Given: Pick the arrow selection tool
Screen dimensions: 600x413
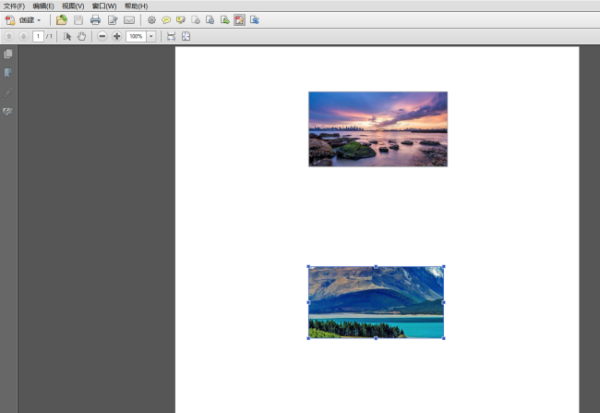Looking at the screenshot, I should click(67, 36).
